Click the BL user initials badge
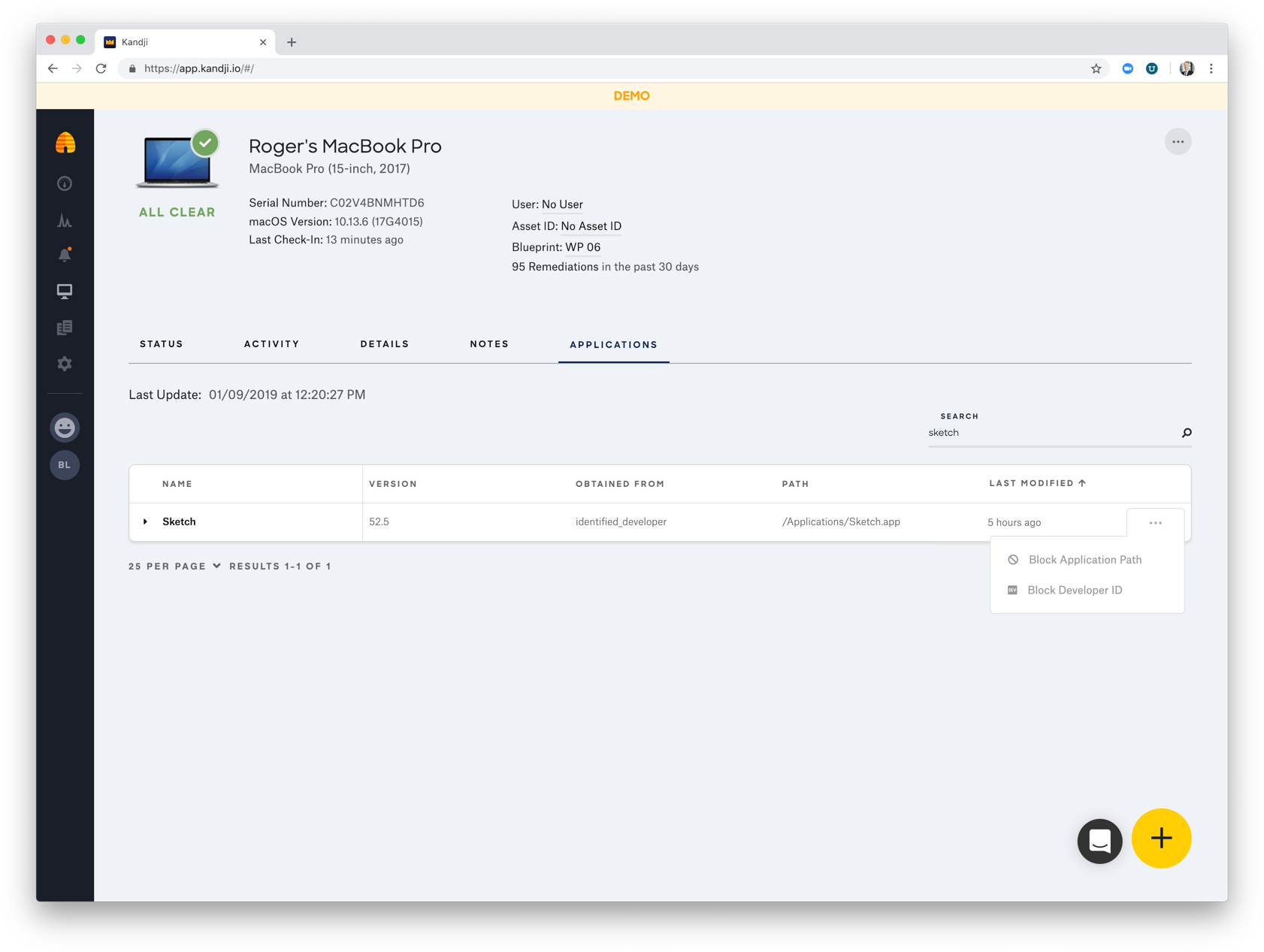This screenshot has width=1264, height=952. [x=65, y=465]
